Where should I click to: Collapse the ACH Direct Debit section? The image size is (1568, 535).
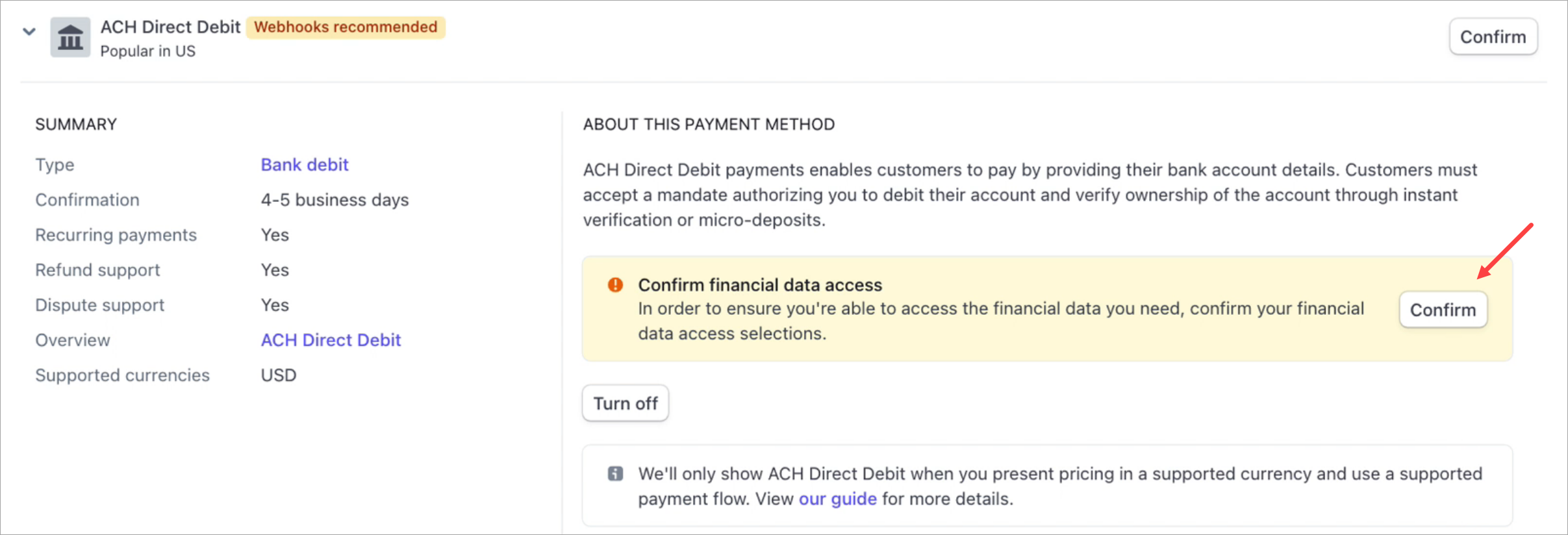tap(29, 31)
